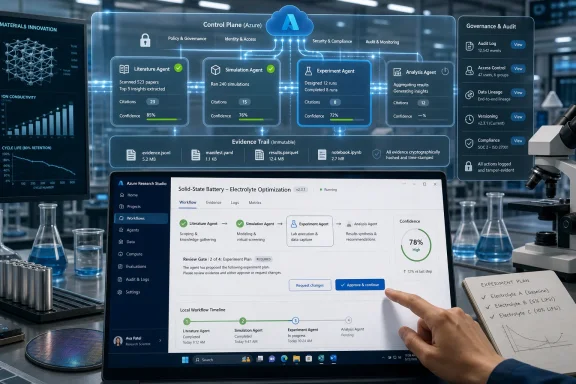Click the chart icon on Analysis Agent card
Screen dimensions: 576x384
tap(397, 72)
